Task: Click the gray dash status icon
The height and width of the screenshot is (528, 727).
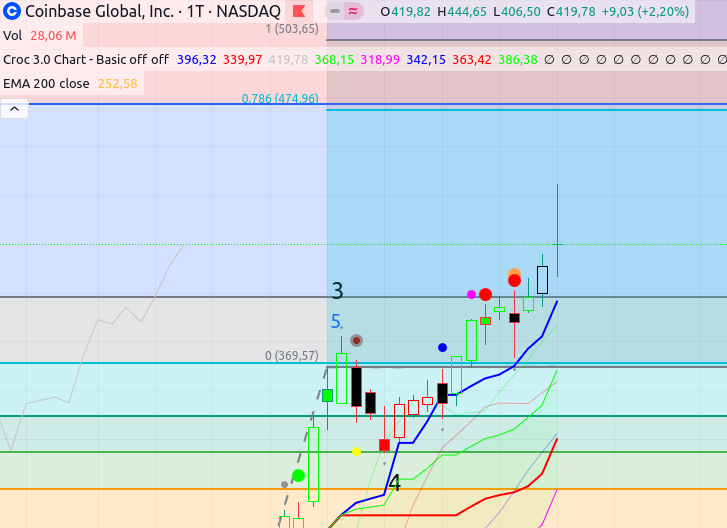Action: pos(334,12)
